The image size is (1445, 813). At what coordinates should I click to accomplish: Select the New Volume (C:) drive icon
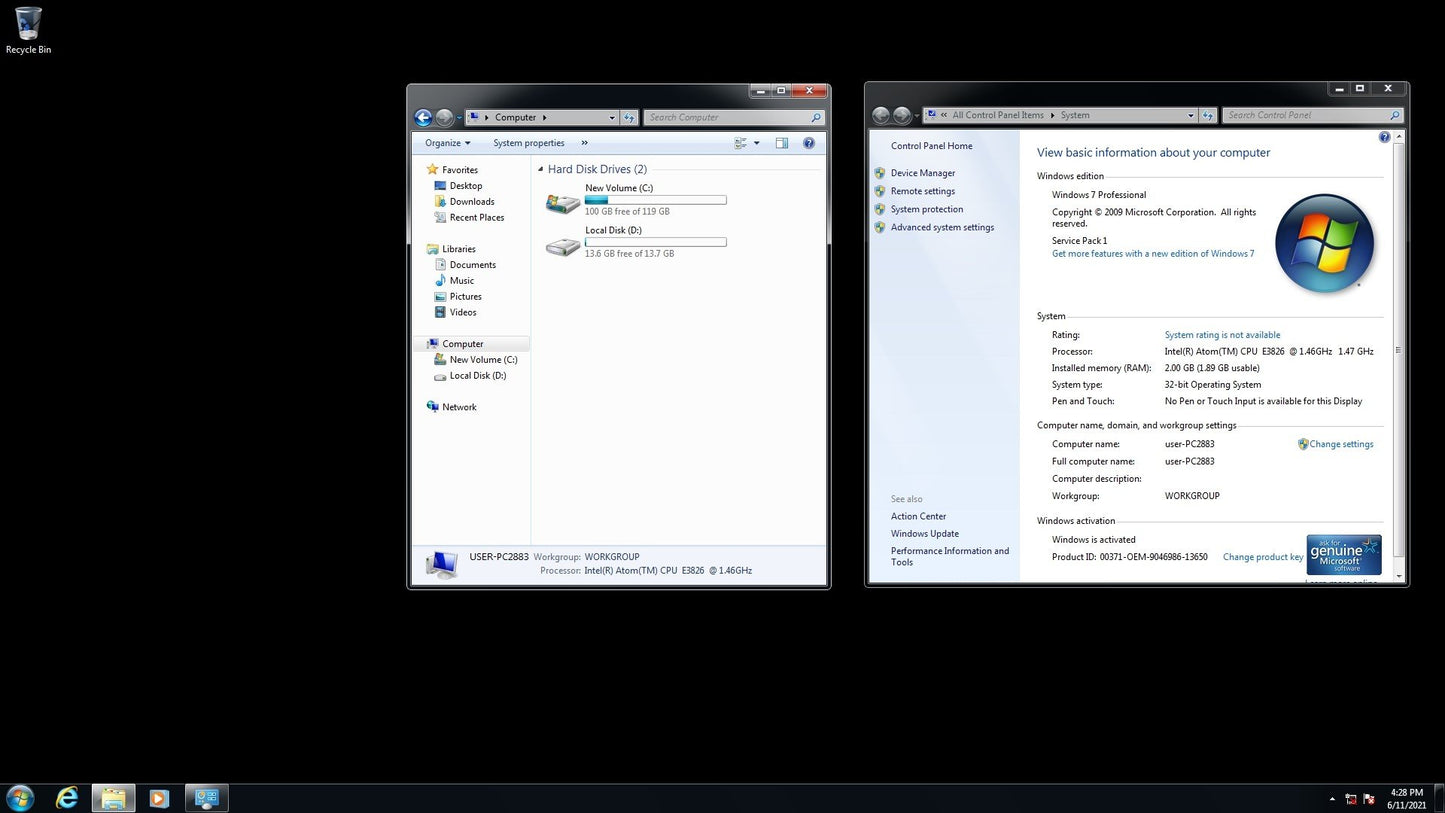point(563,203)
